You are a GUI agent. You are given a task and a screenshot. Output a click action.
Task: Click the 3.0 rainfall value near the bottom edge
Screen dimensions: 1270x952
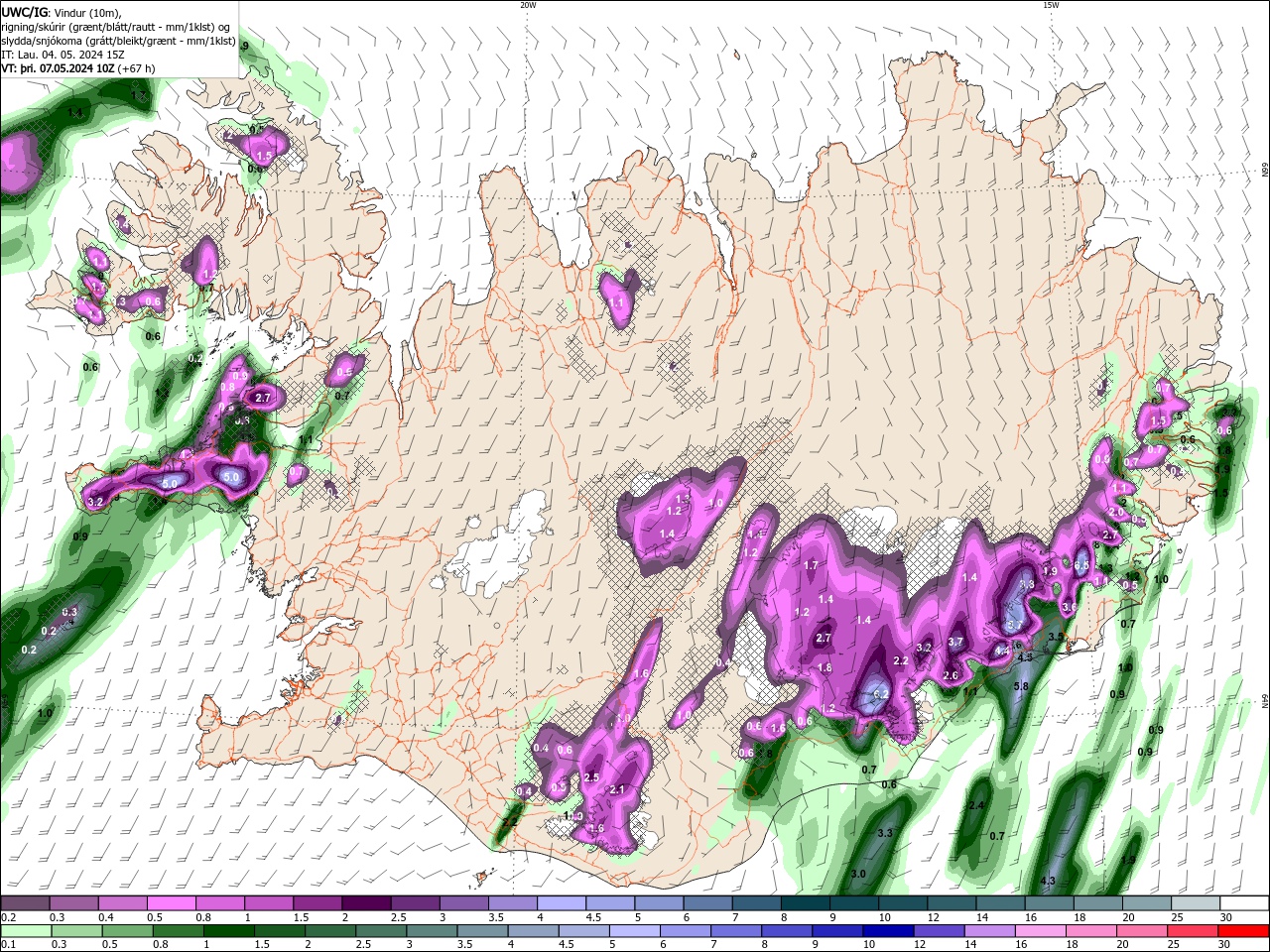coord(858,874)
